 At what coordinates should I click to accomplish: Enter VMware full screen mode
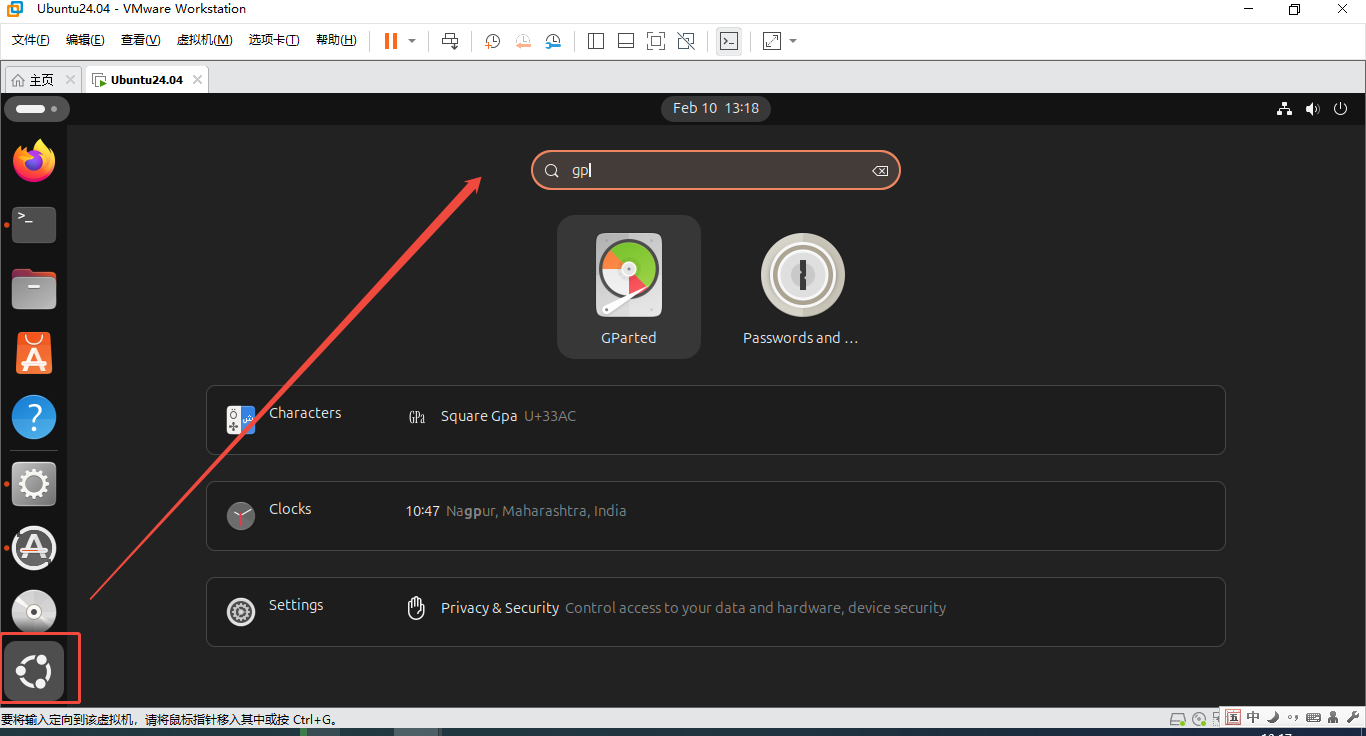[x=656, y=41]
